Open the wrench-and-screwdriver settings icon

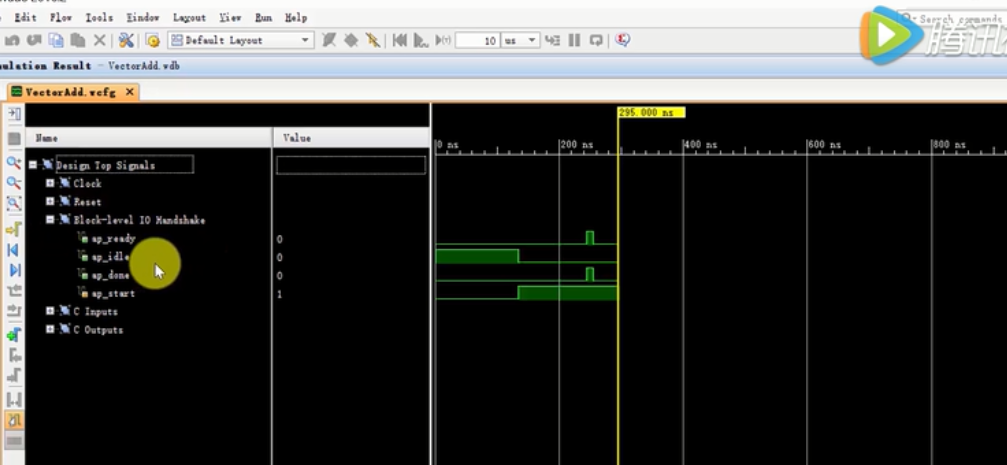click(x=127, y=40)
